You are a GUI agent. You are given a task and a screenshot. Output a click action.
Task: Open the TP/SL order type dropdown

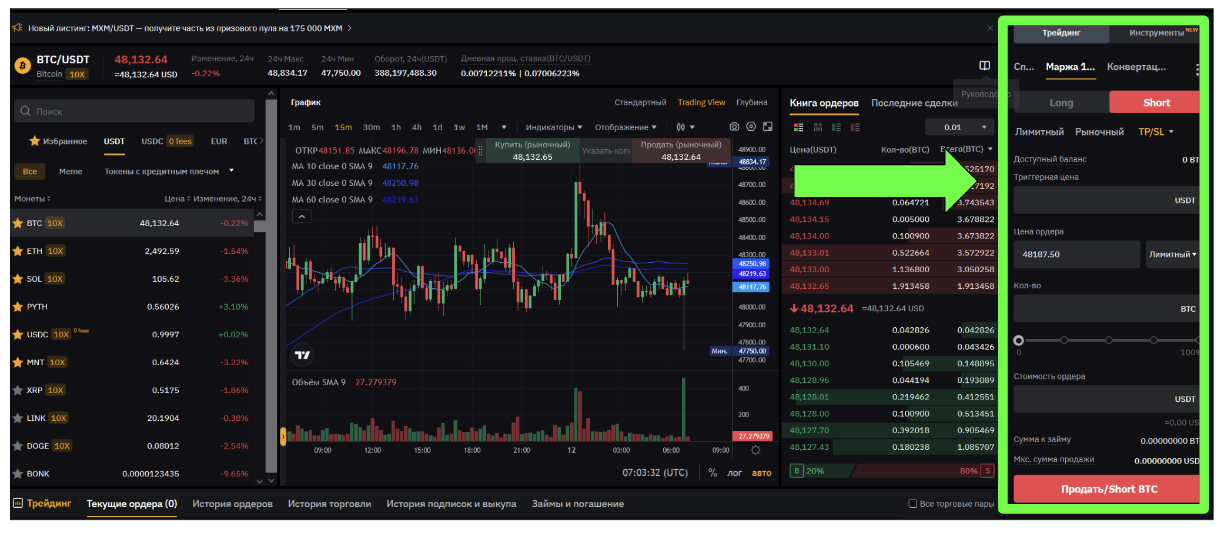click(1155, 132)
